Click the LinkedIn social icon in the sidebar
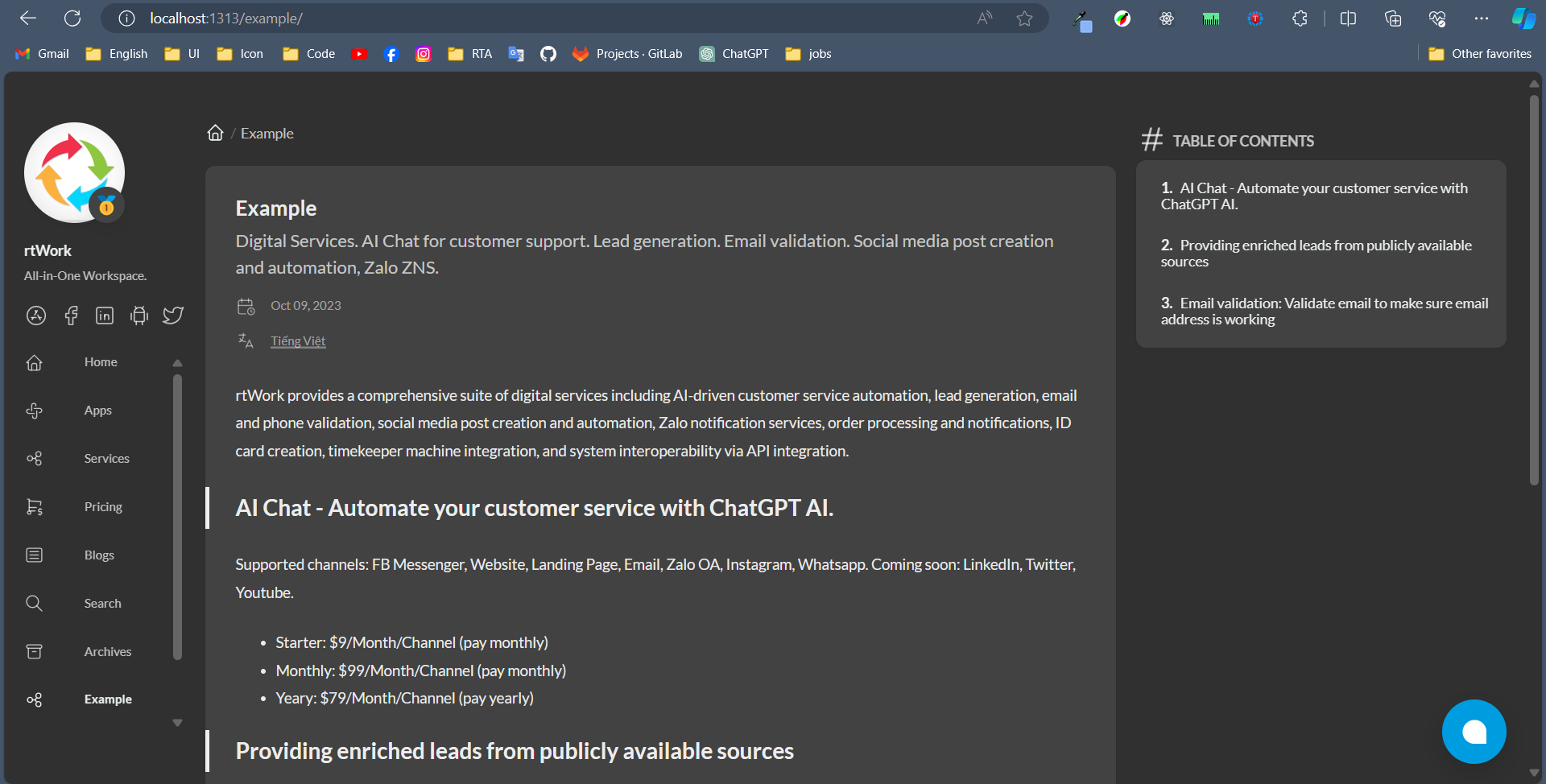The image size is (1546, 784). coord(105,316)
